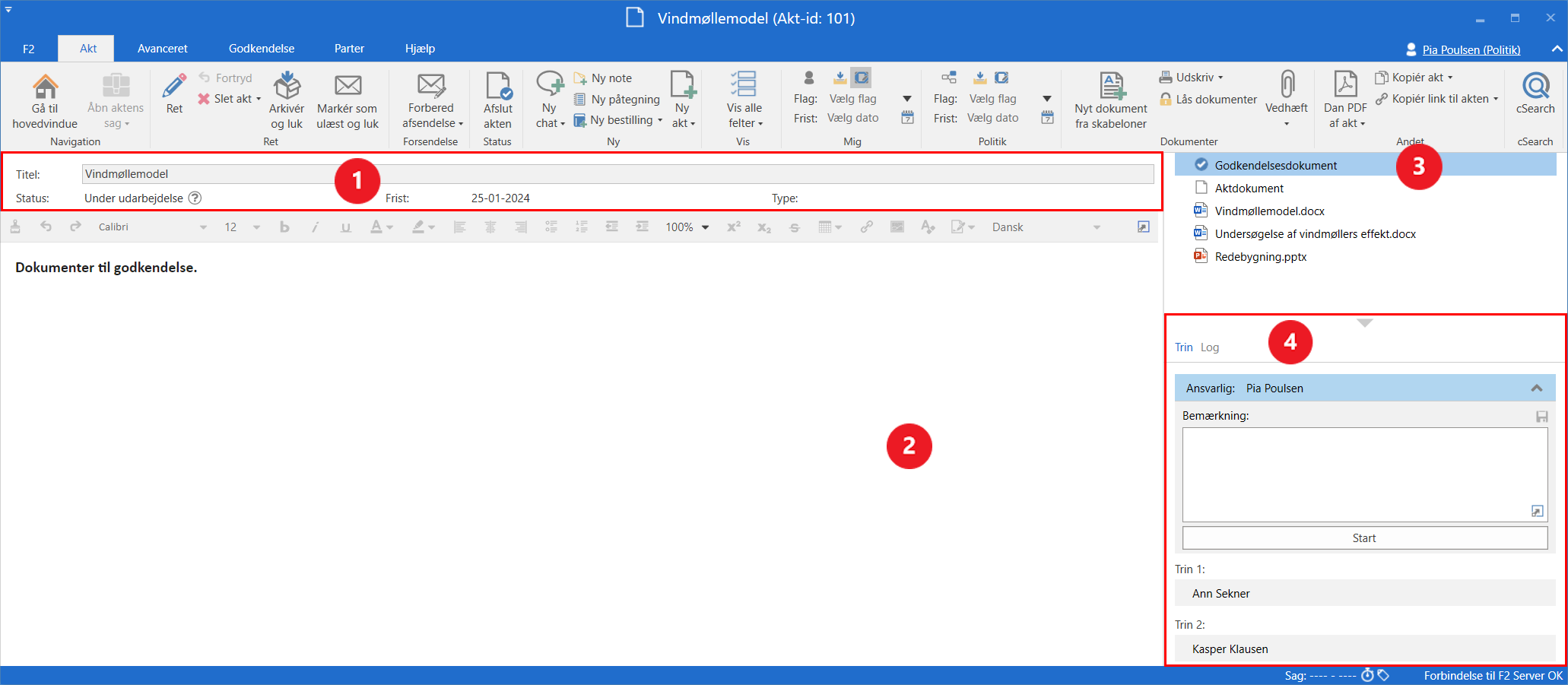Click Arkivér og luk icon

click(x=287, y=87)
